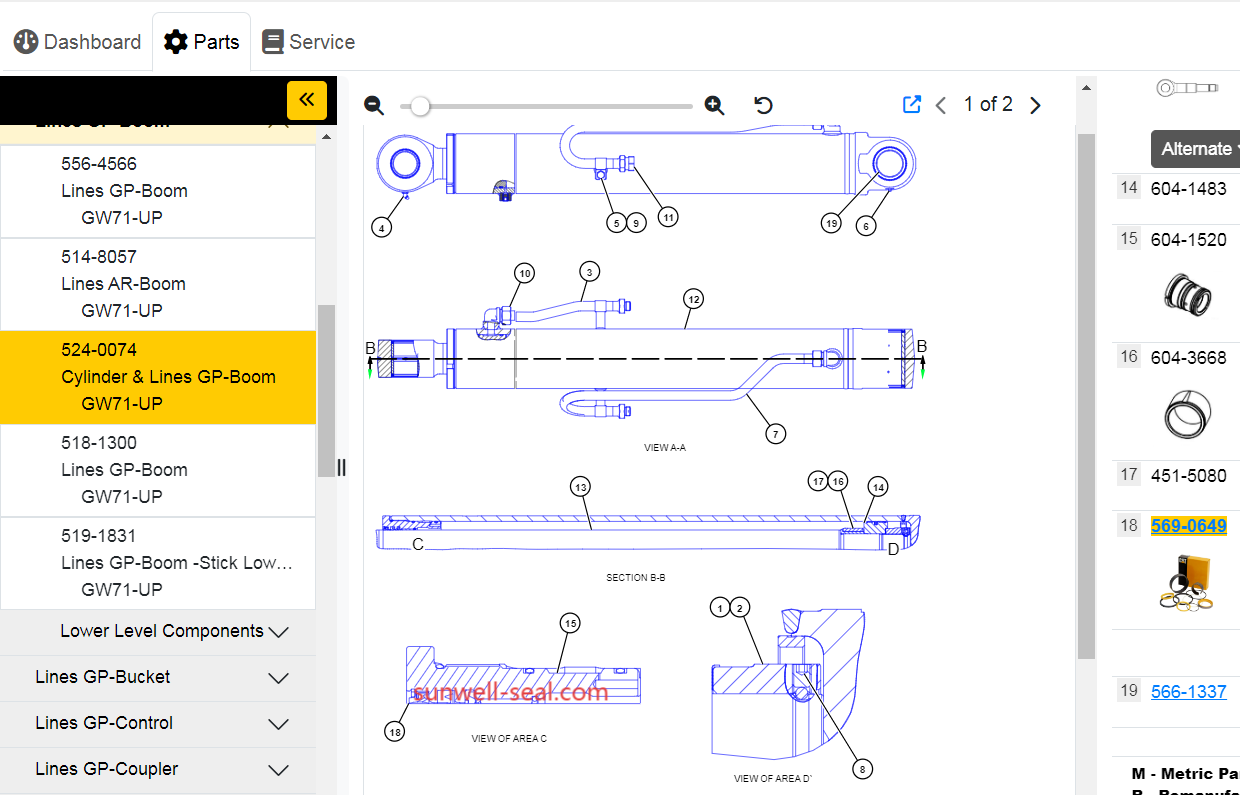This screenshot has width=1240, height=795.
Task: Collapse the sidebar with the double-chevron button
Action: click(x=307, y=100)
